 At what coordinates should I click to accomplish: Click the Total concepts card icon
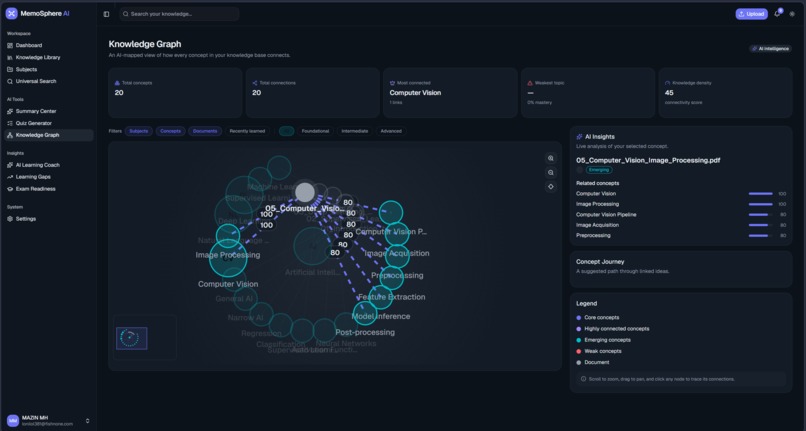point(117,83)
